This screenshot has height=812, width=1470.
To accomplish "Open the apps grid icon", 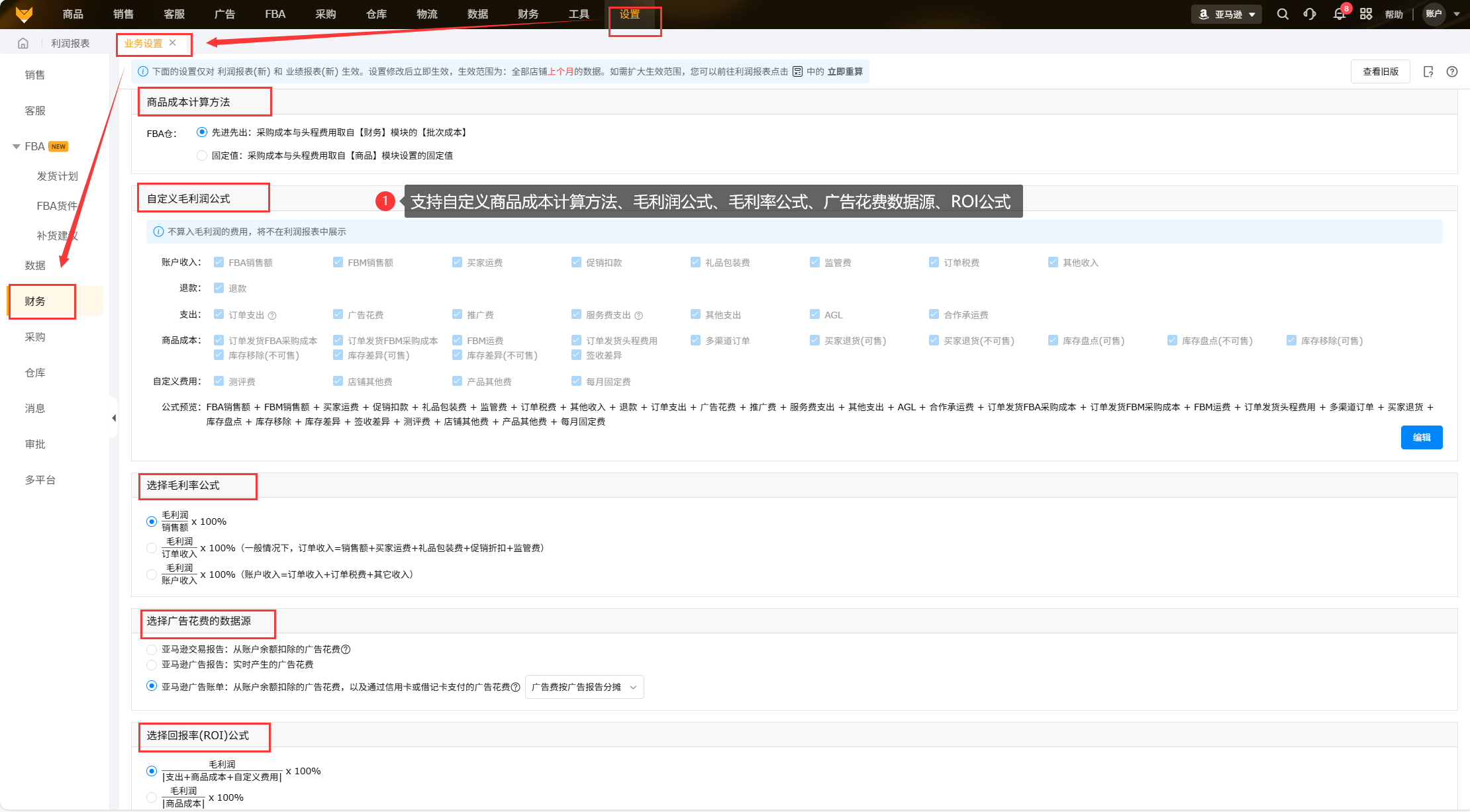I will (x=1366, y=14).
